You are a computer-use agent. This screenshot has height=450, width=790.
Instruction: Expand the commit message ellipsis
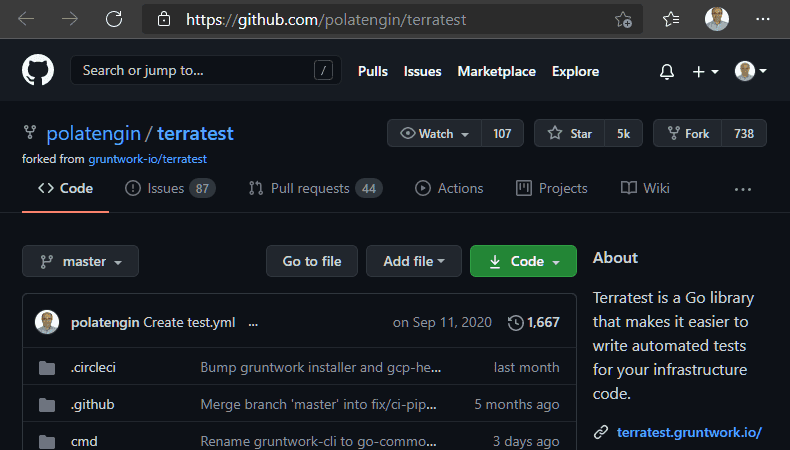pos(253,322)
